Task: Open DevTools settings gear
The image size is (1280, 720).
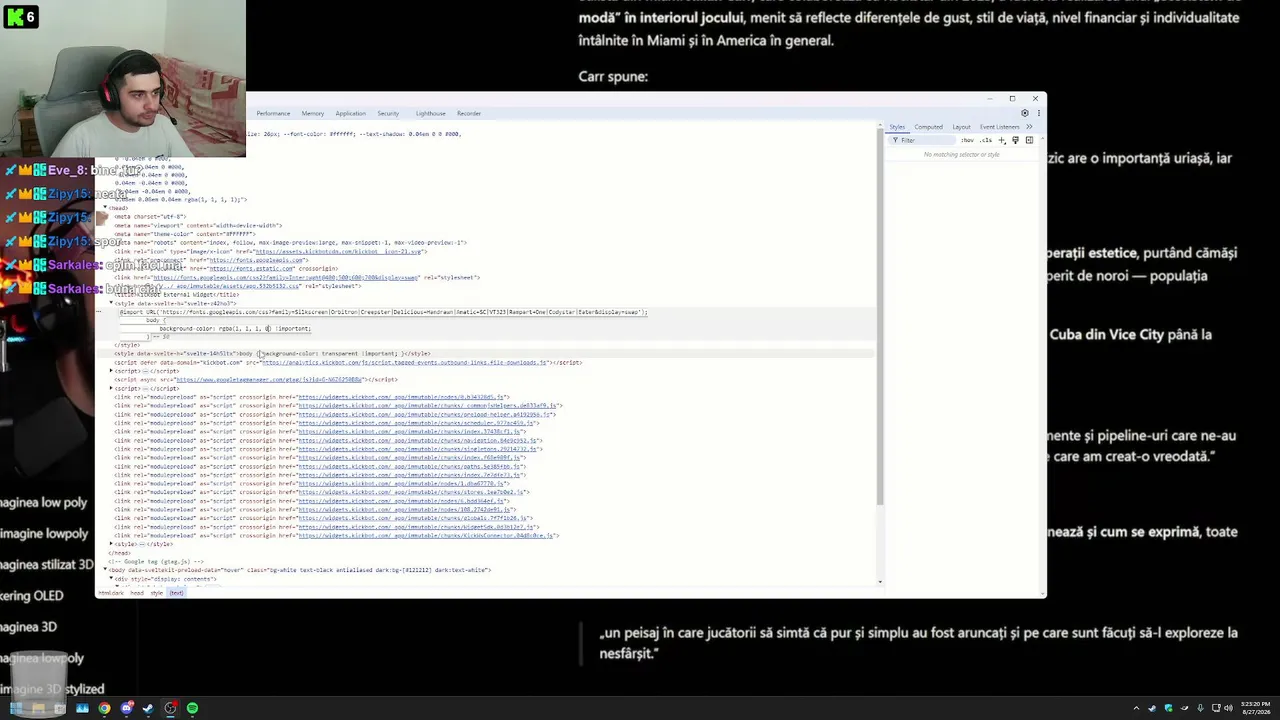Action: tap(1024, 113)
